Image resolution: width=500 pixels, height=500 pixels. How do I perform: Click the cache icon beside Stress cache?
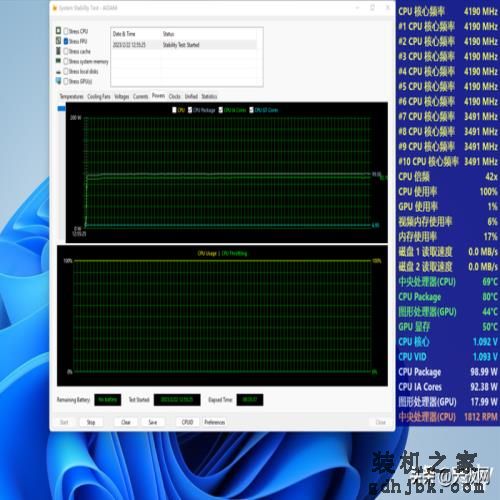[58, 51]
